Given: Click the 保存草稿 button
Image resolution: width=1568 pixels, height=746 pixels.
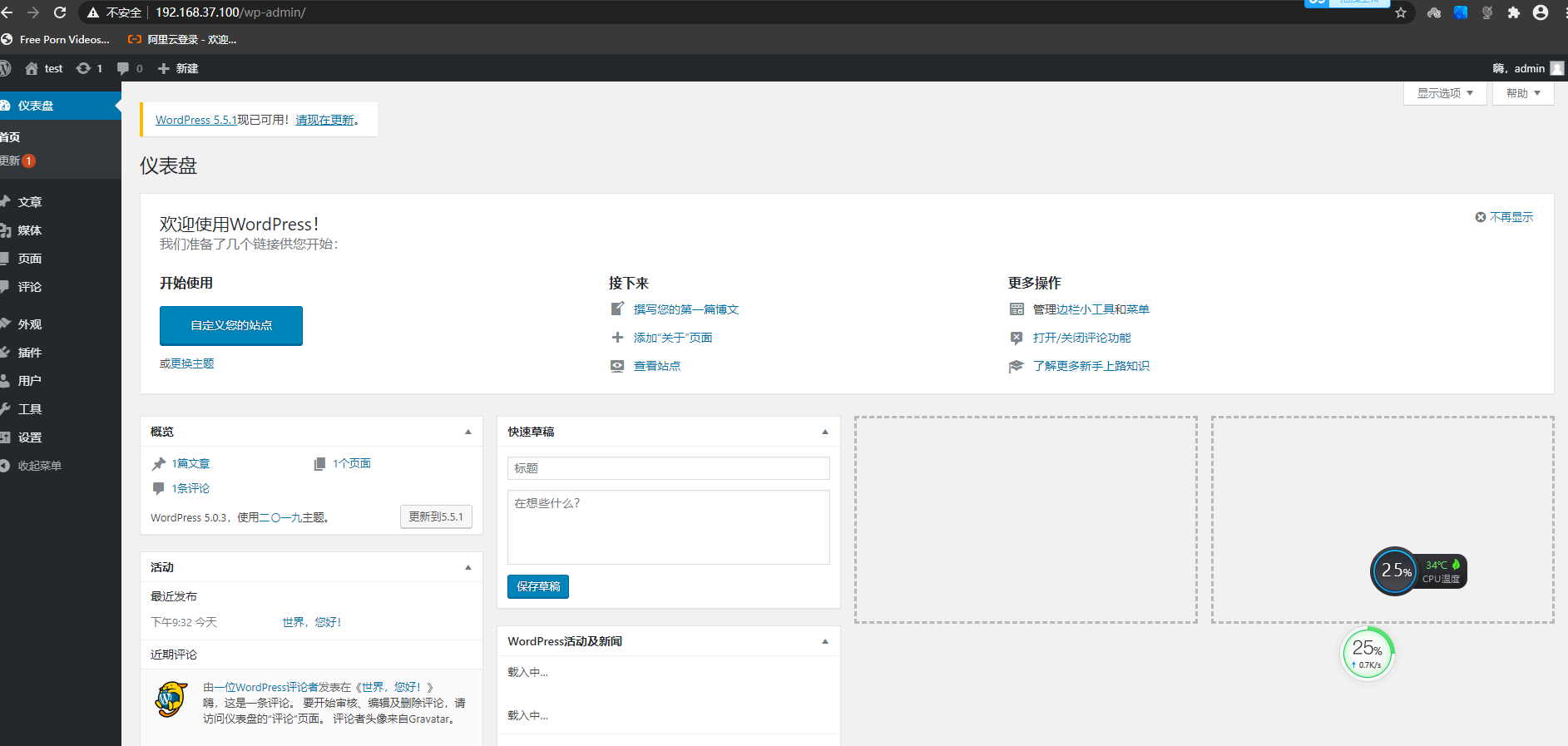Looking at the screenshot, I should 538,586.
